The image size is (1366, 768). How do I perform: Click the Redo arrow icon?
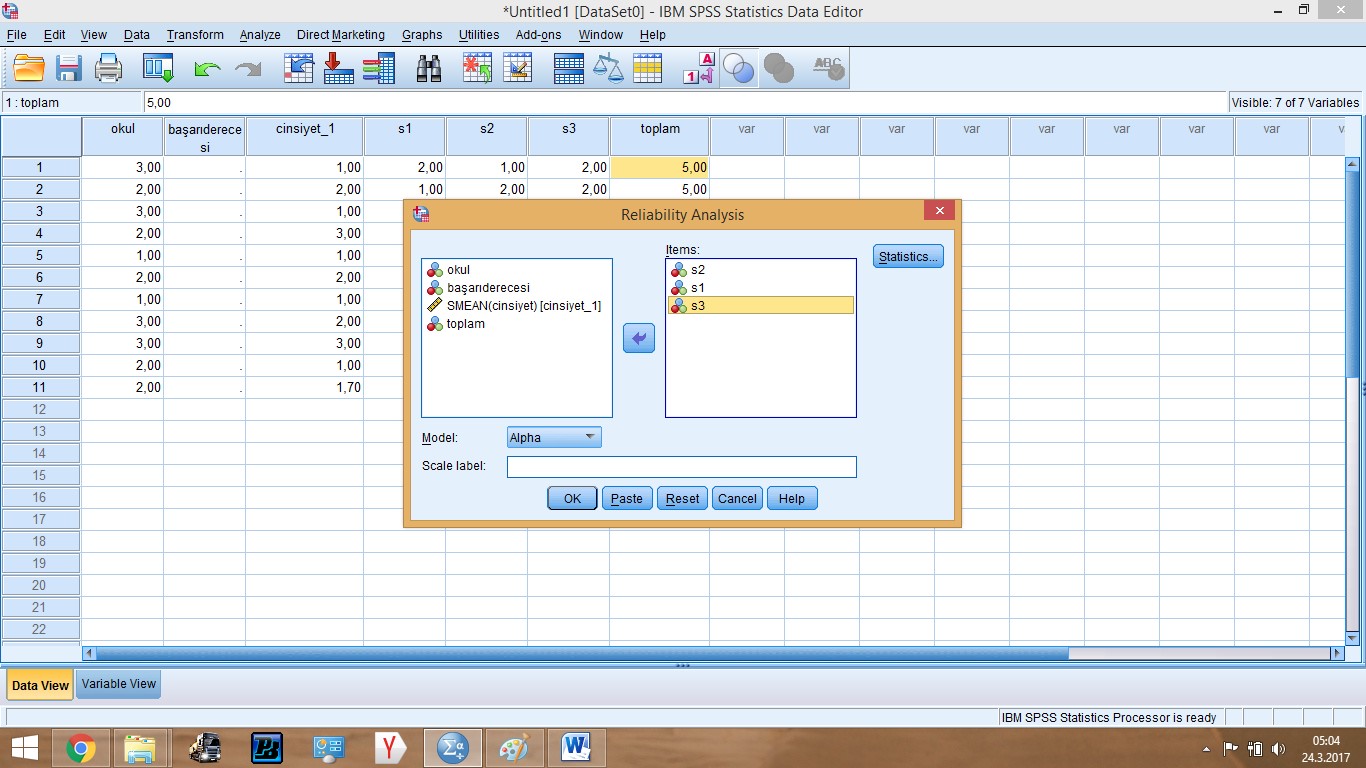tap(247, 69)
